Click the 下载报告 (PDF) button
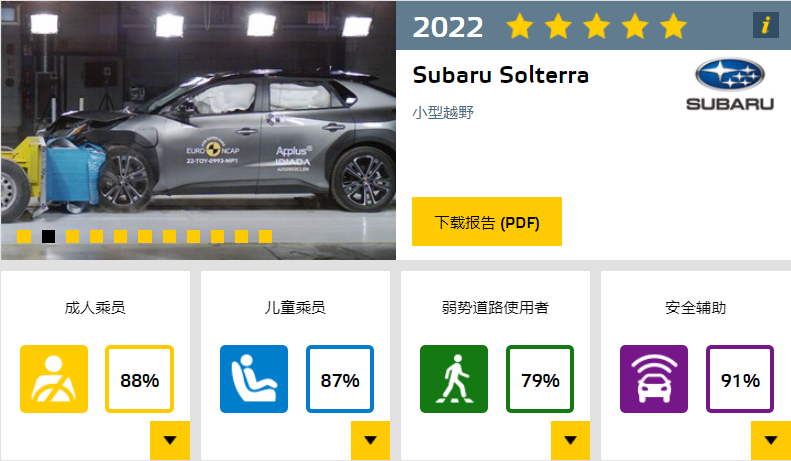791x461 pixels. [487, 222]
